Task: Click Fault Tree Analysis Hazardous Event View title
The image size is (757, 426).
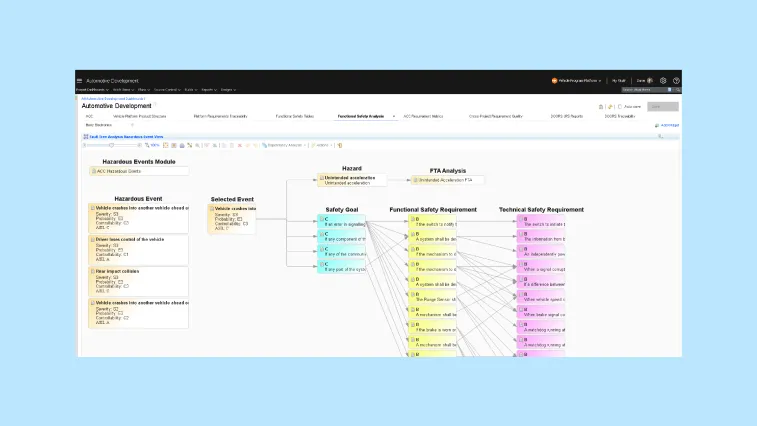Action: [x=126, y=137]
